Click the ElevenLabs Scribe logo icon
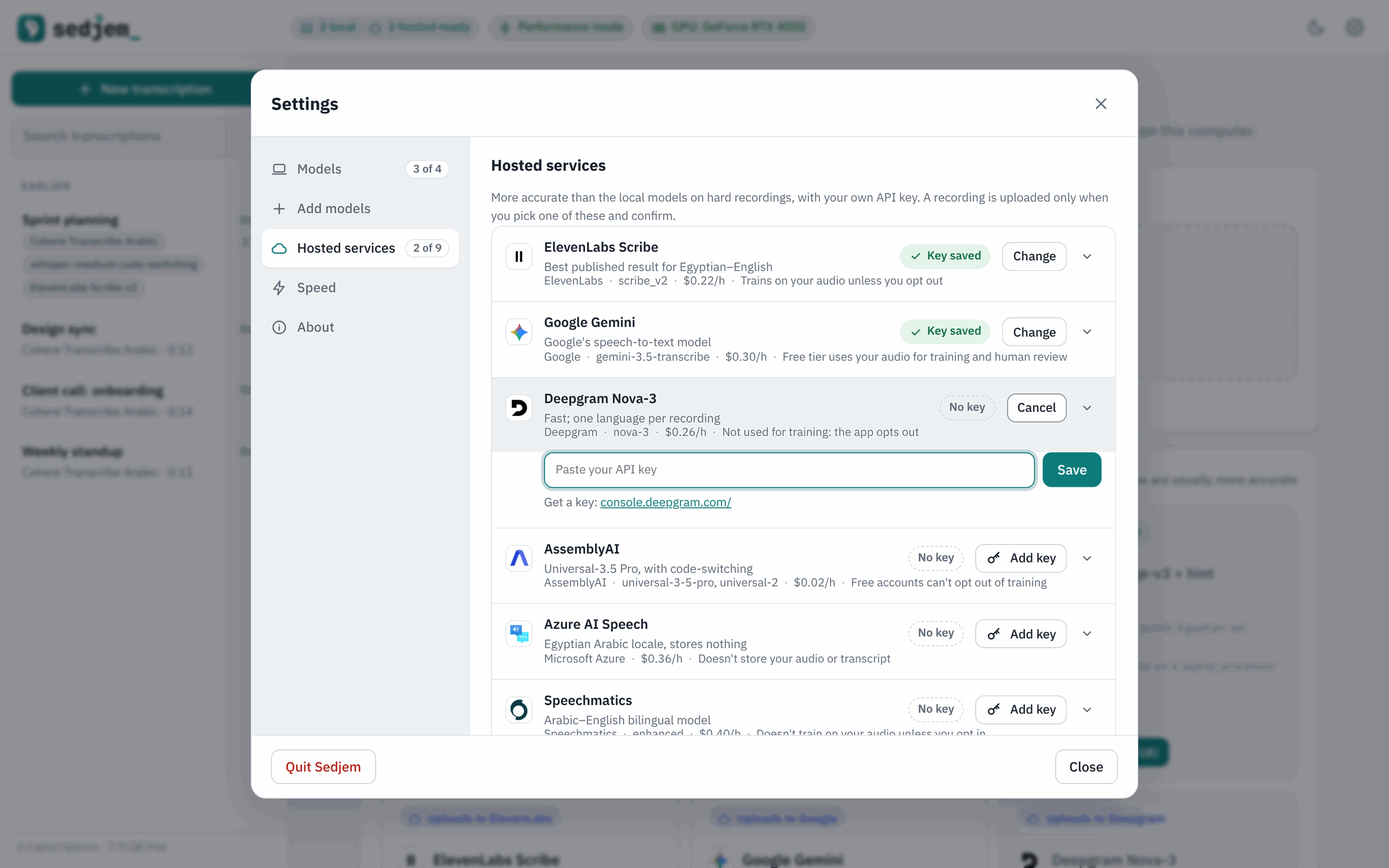 [x=519, y=256]
